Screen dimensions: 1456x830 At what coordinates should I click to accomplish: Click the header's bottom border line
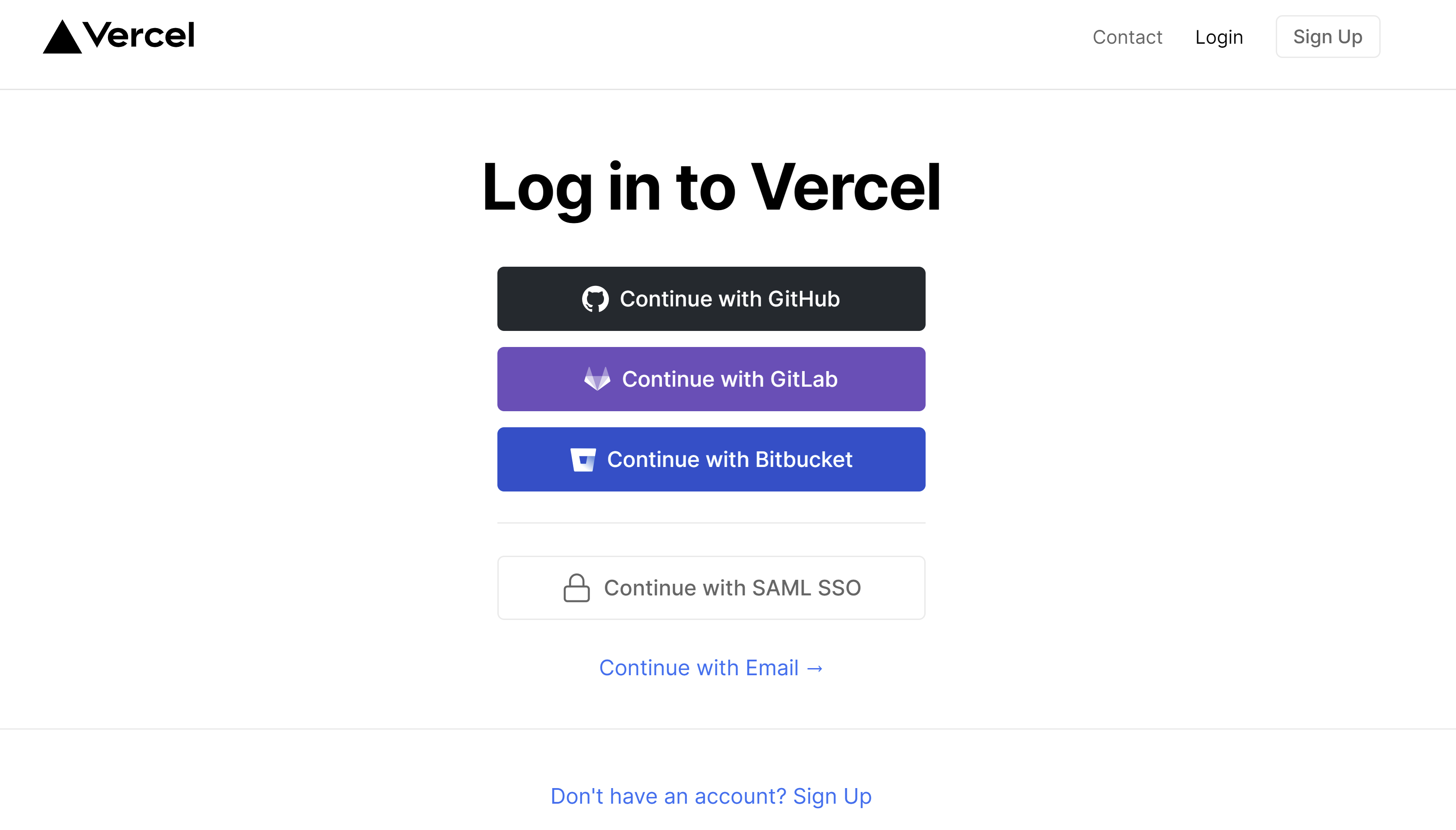click(x=728, y=89)
